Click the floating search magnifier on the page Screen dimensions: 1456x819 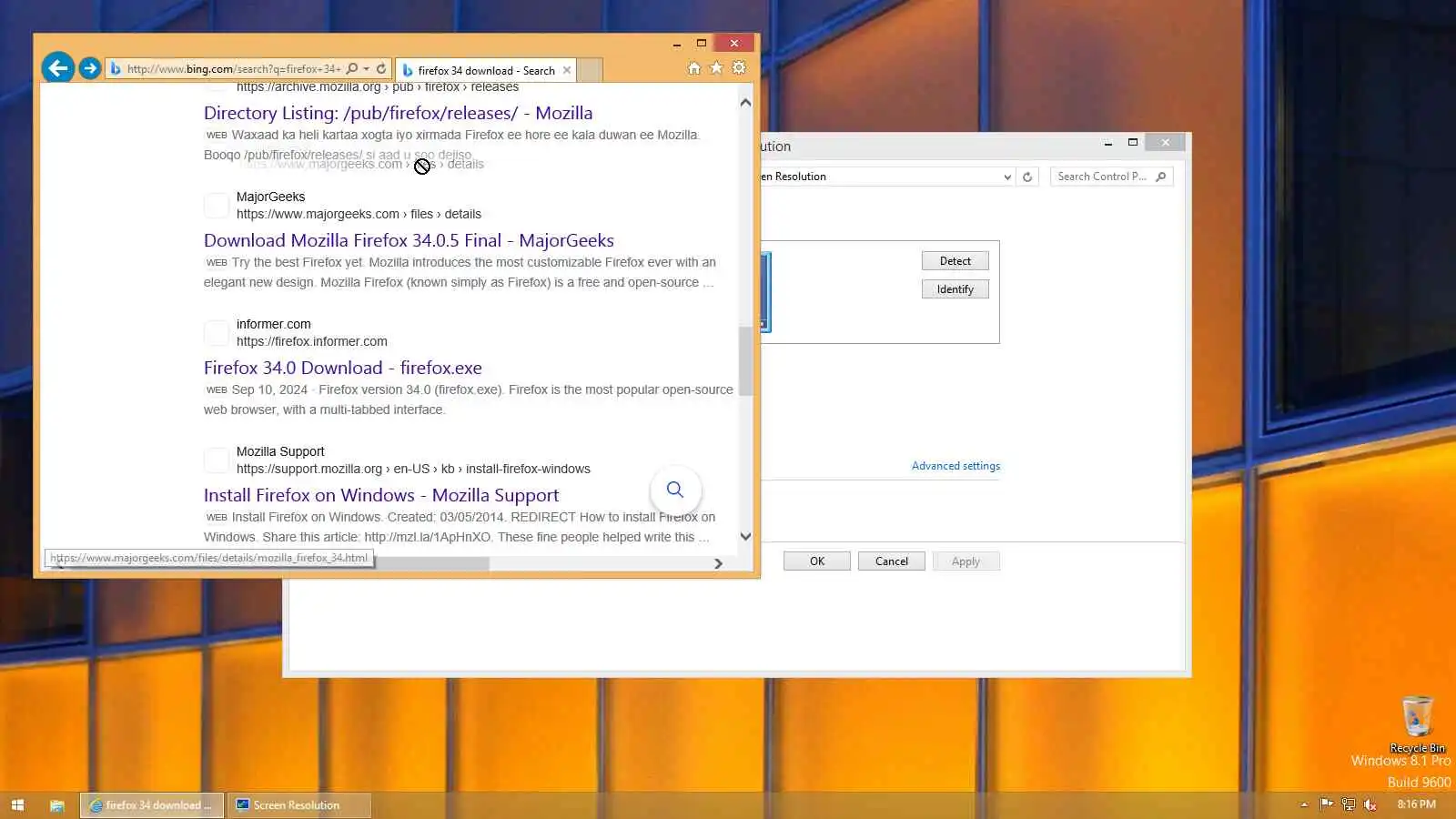tap(675, 490)
